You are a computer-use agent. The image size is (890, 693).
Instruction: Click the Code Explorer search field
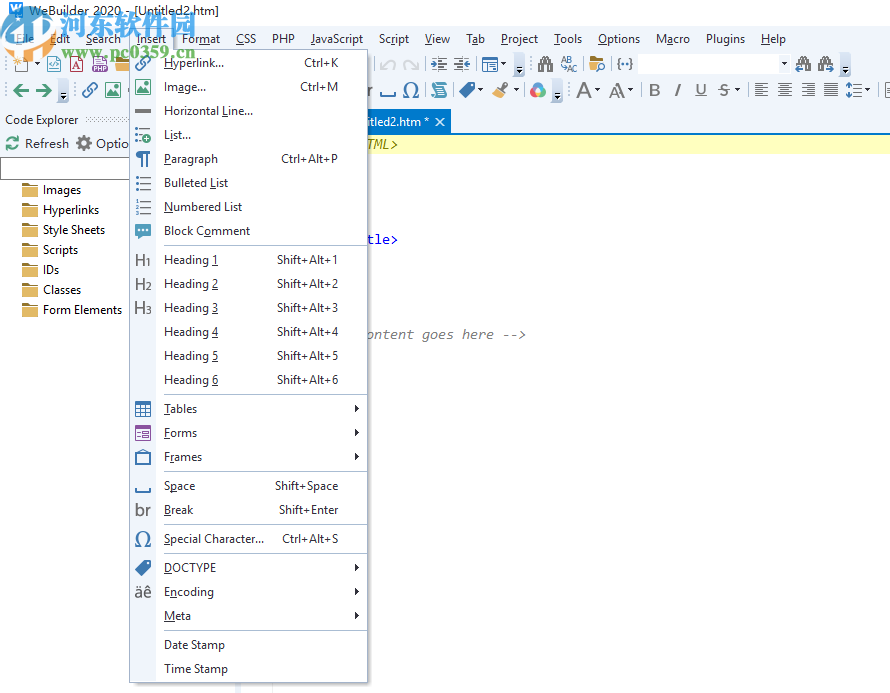coord(65,169)
